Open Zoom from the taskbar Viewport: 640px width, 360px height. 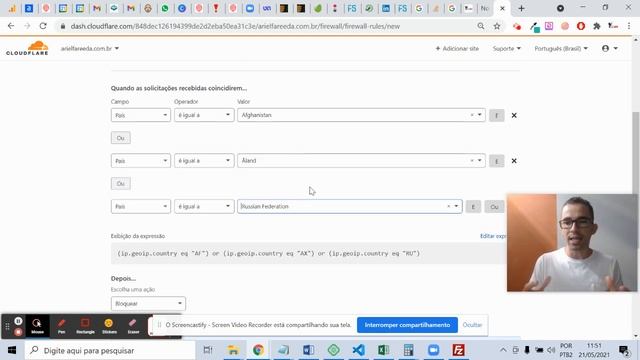[x=433, y=350]
